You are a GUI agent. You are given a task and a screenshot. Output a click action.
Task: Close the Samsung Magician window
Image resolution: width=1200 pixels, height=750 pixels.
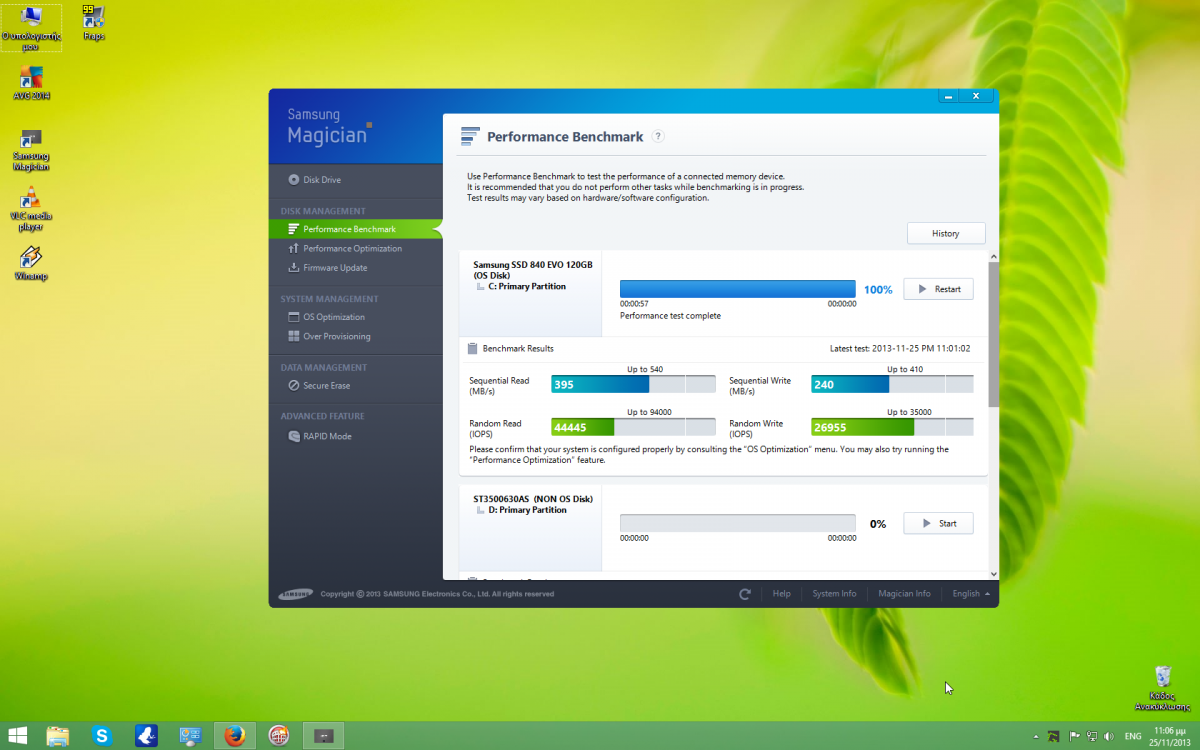coord(976,96)
